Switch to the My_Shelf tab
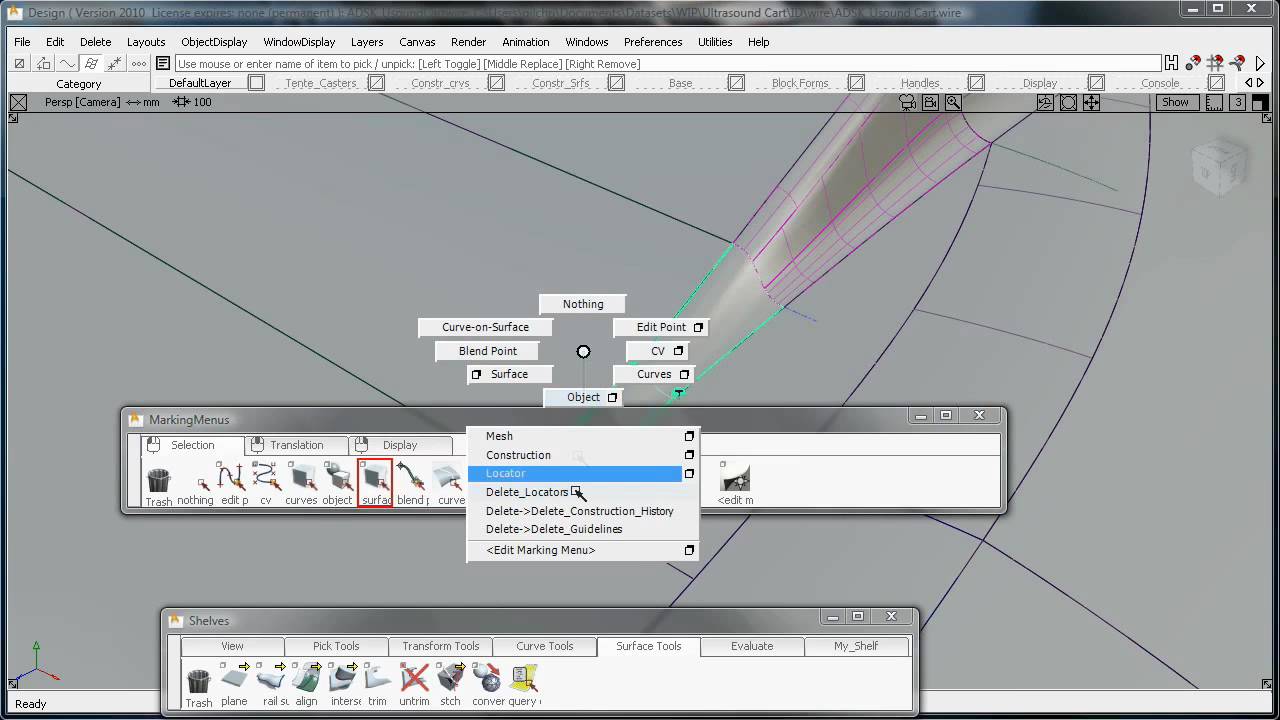Screen dimensions: 1280x720 pos(856,646)
